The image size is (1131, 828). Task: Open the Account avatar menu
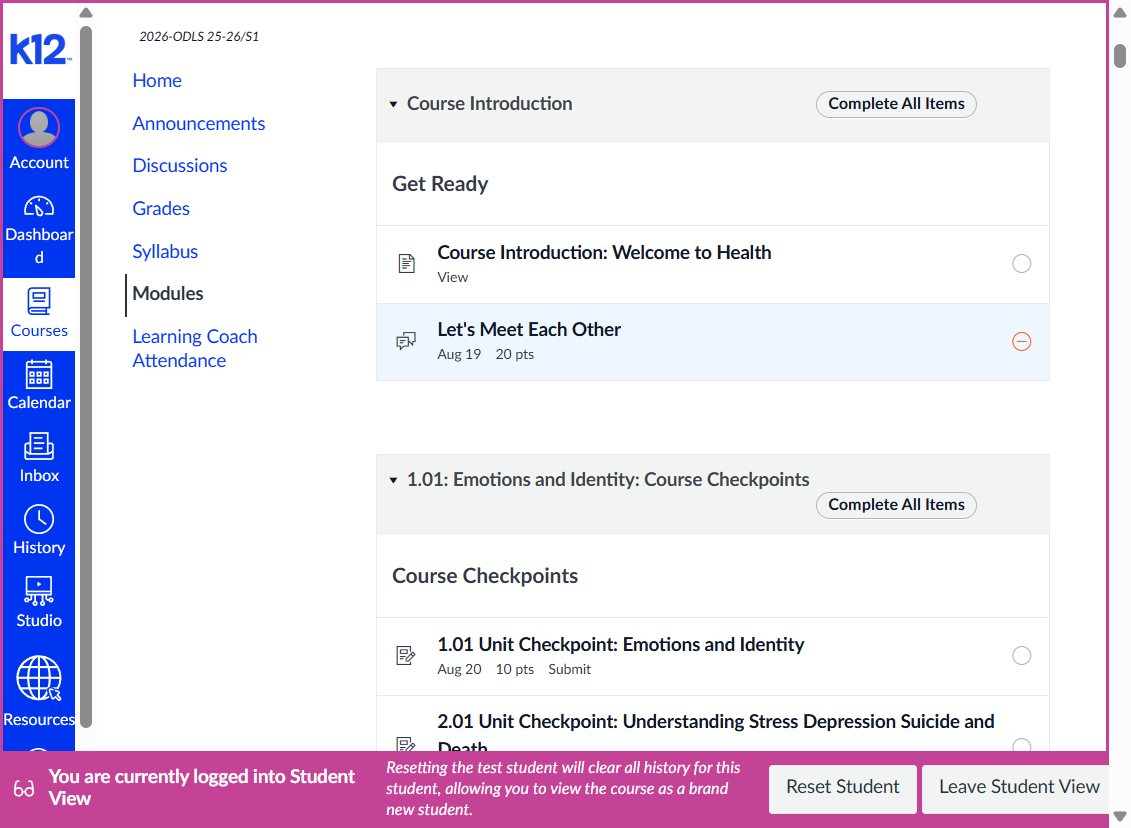coord(39,128)
